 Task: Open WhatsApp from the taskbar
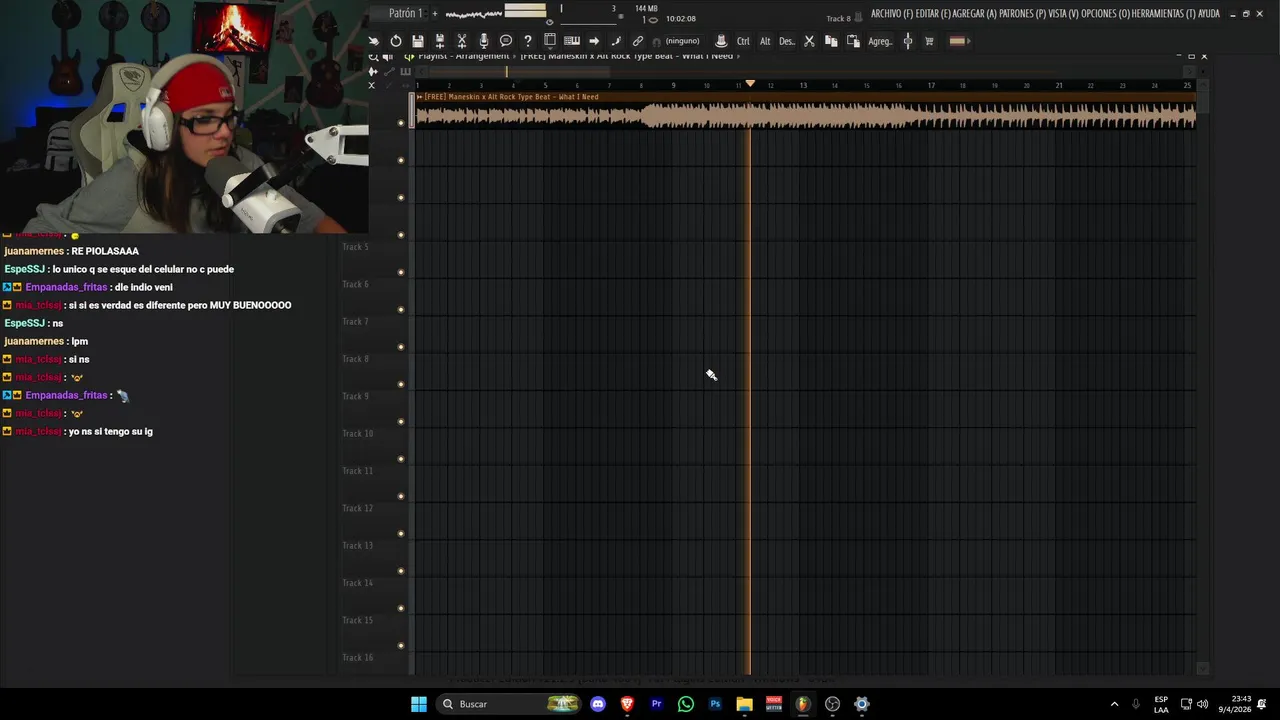tap(686, 704)
